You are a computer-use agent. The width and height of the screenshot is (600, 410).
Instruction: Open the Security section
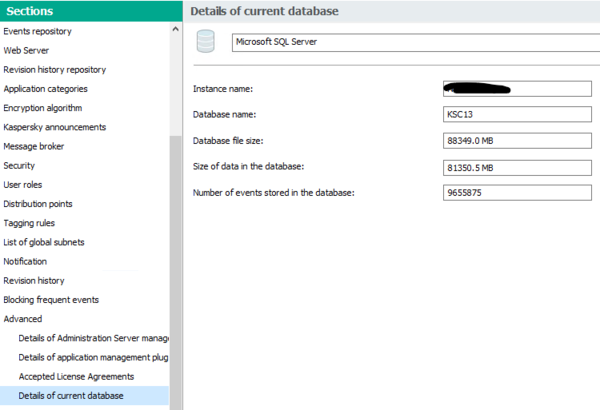point(20,165)
